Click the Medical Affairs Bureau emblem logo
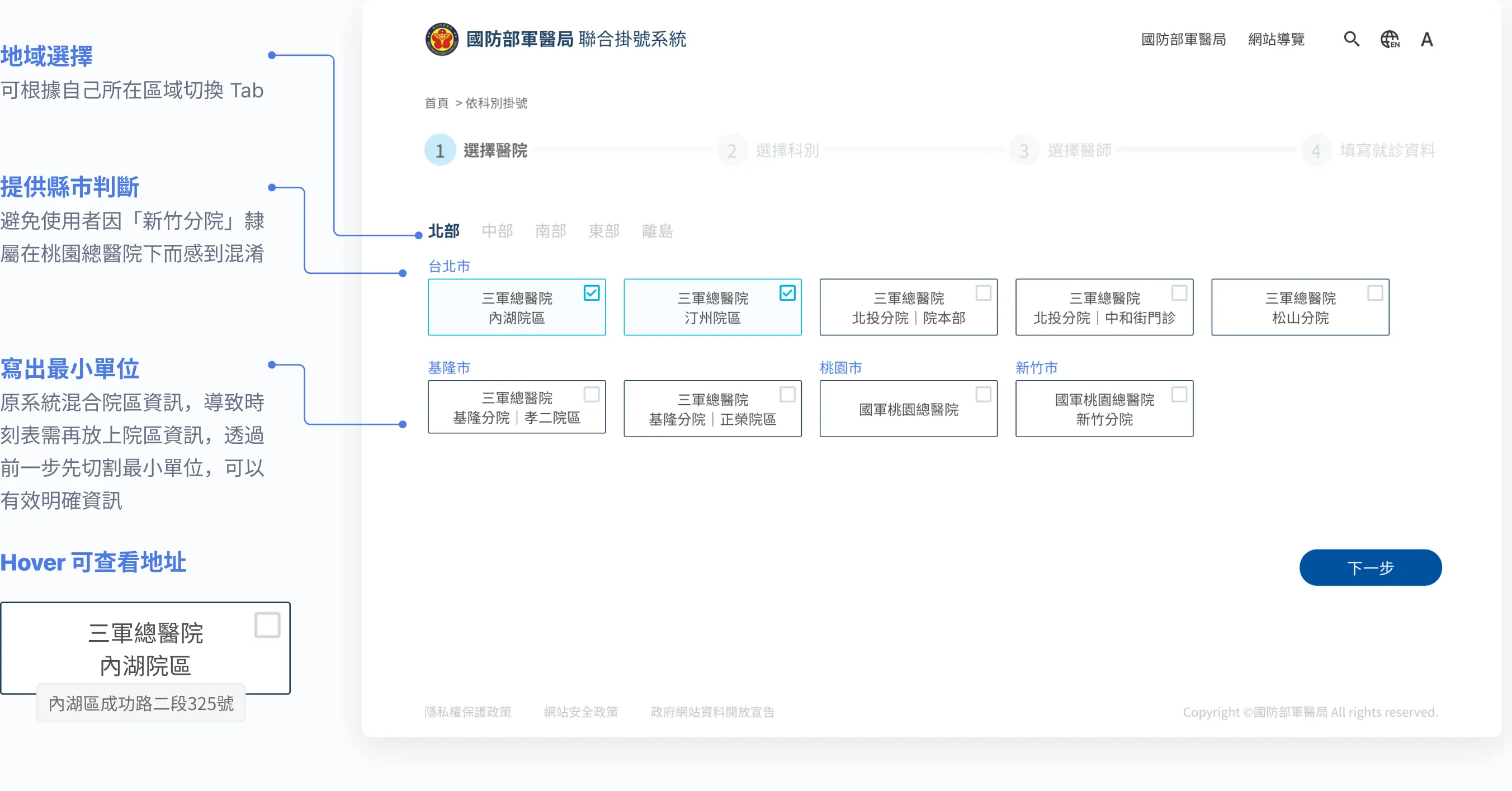Image resolution: width=1512 pixels, height=791 pixels. click(441, 39)
